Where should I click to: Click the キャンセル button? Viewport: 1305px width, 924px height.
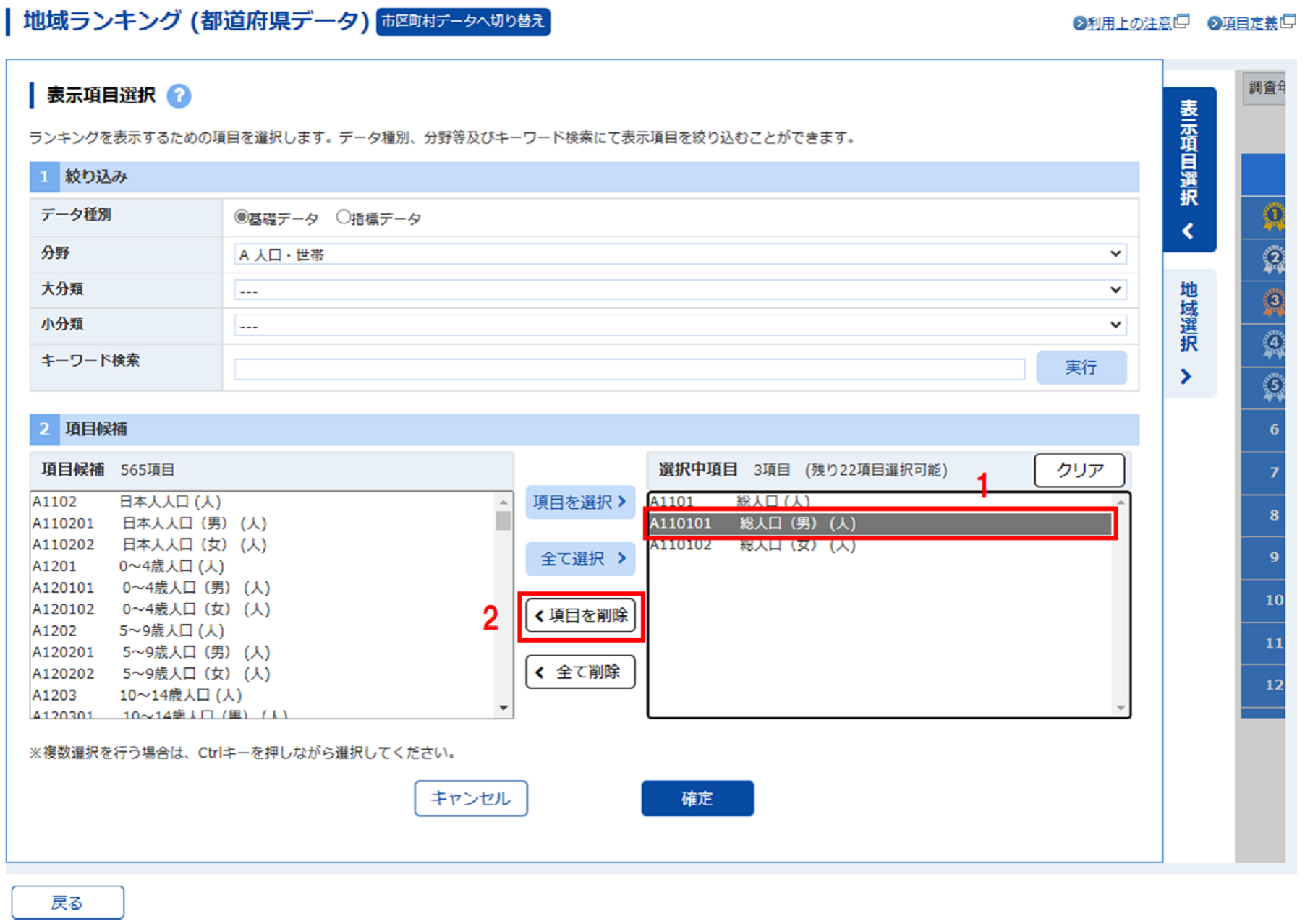pyautogui.click(x=471, y=798)
